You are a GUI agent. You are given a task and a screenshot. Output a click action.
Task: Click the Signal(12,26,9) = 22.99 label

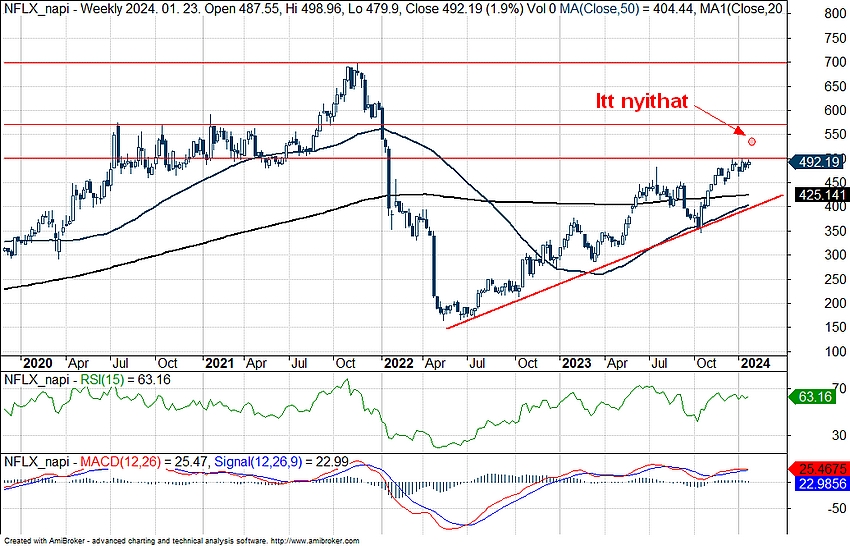281,462
